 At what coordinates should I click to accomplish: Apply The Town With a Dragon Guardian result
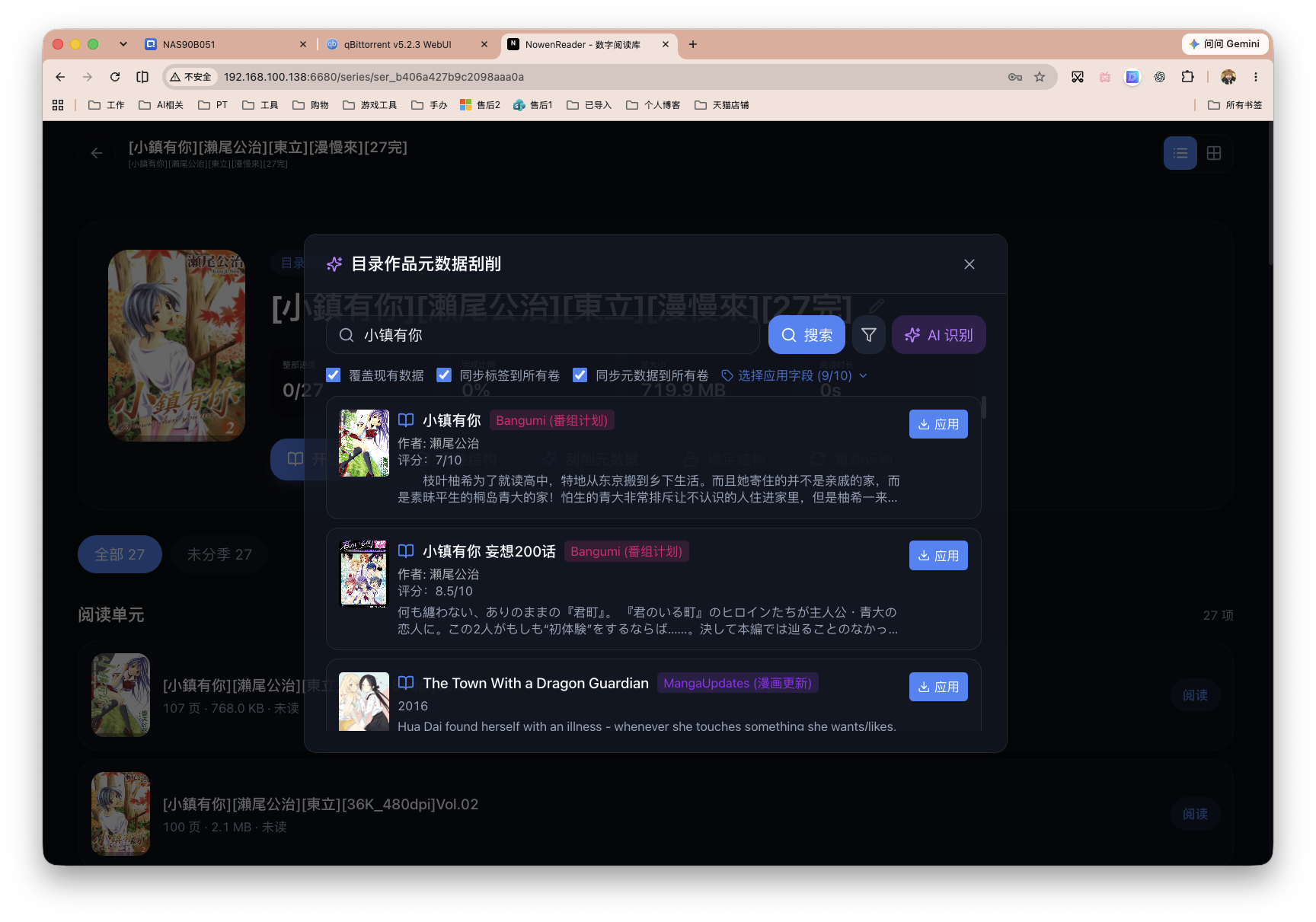tap(938, 687)
